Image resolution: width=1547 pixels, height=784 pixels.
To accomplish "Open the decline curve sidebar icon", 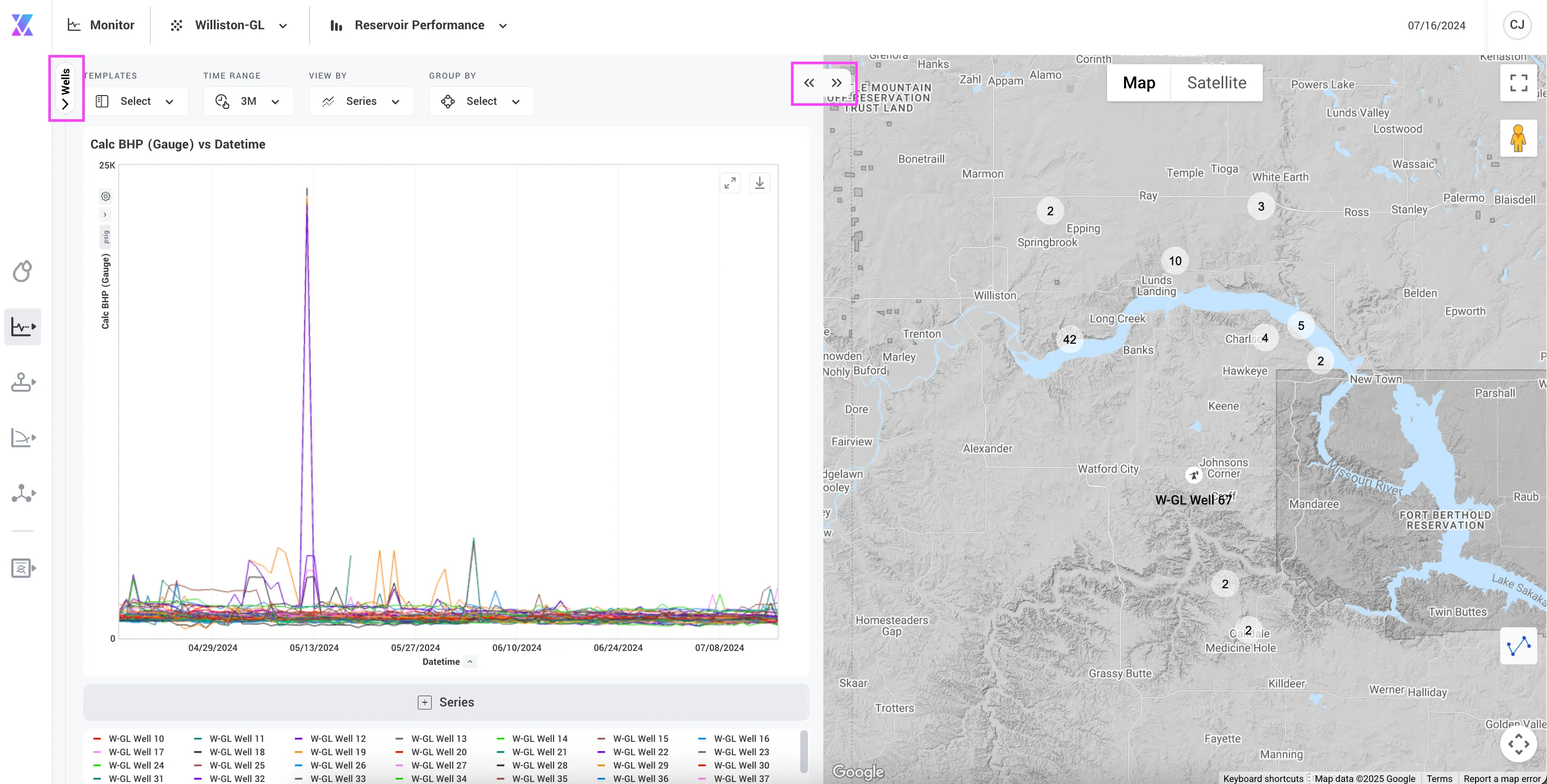I will point(23,438).
